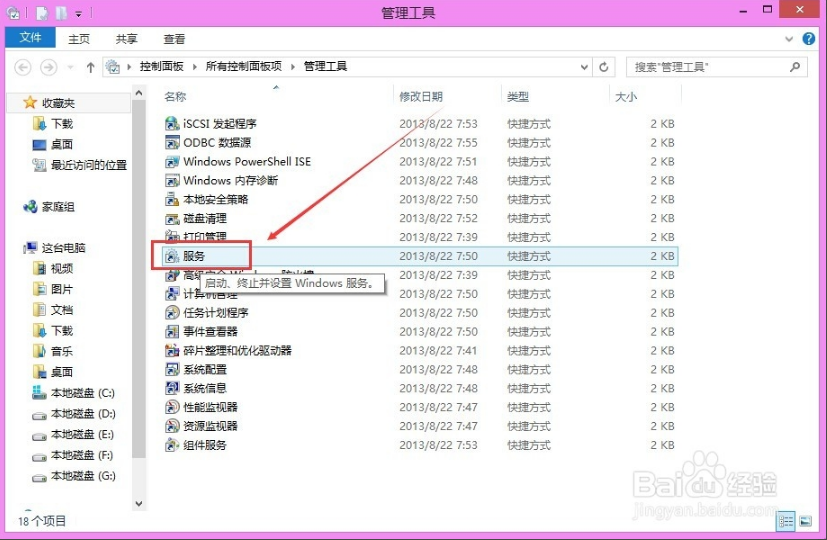Sort by the 修改日期 column header
Screen dimensions: 827x540
(421, 97)
